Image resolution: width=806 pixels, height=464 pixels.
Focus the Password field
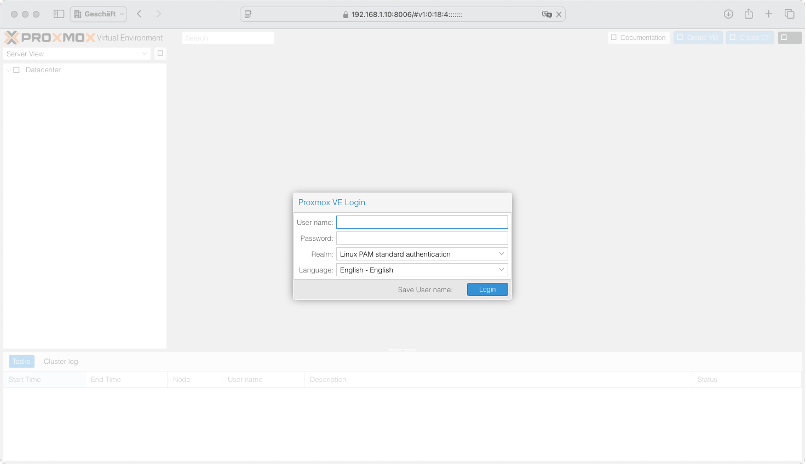[x=421, y=238]
